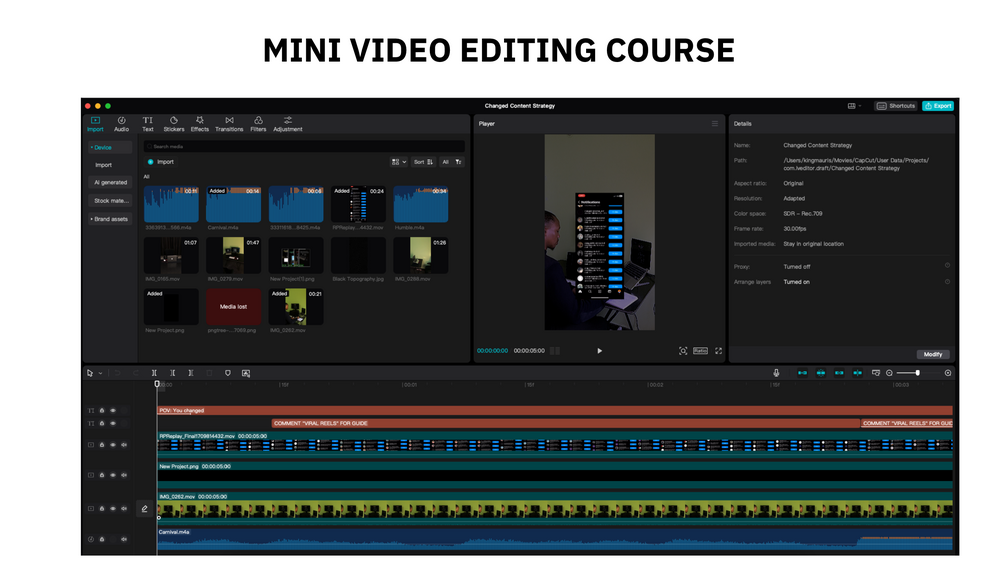This screenshot has width=1005, height=565.
Task: Open the grid view layout dropdown
Action: pos(399,162)
